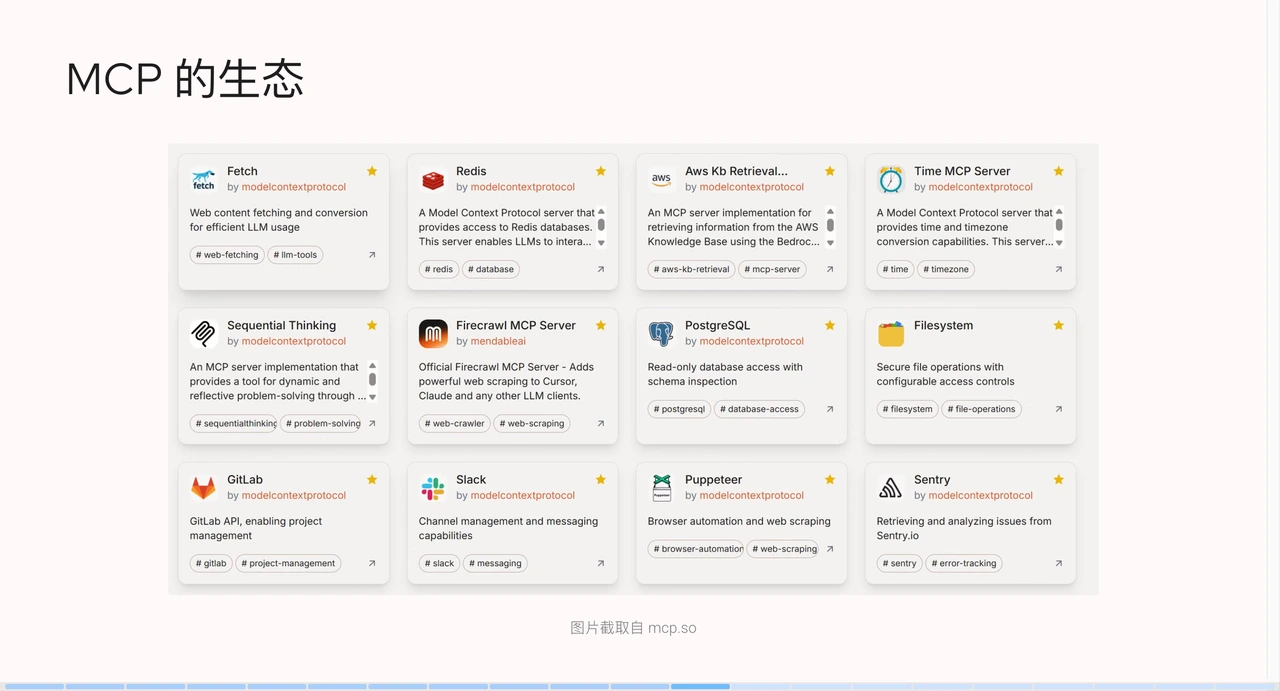The image size is (1280, 691).
Task: Click the Firecrawl MCP Server logo icon
Action: [x=433, y=334]
